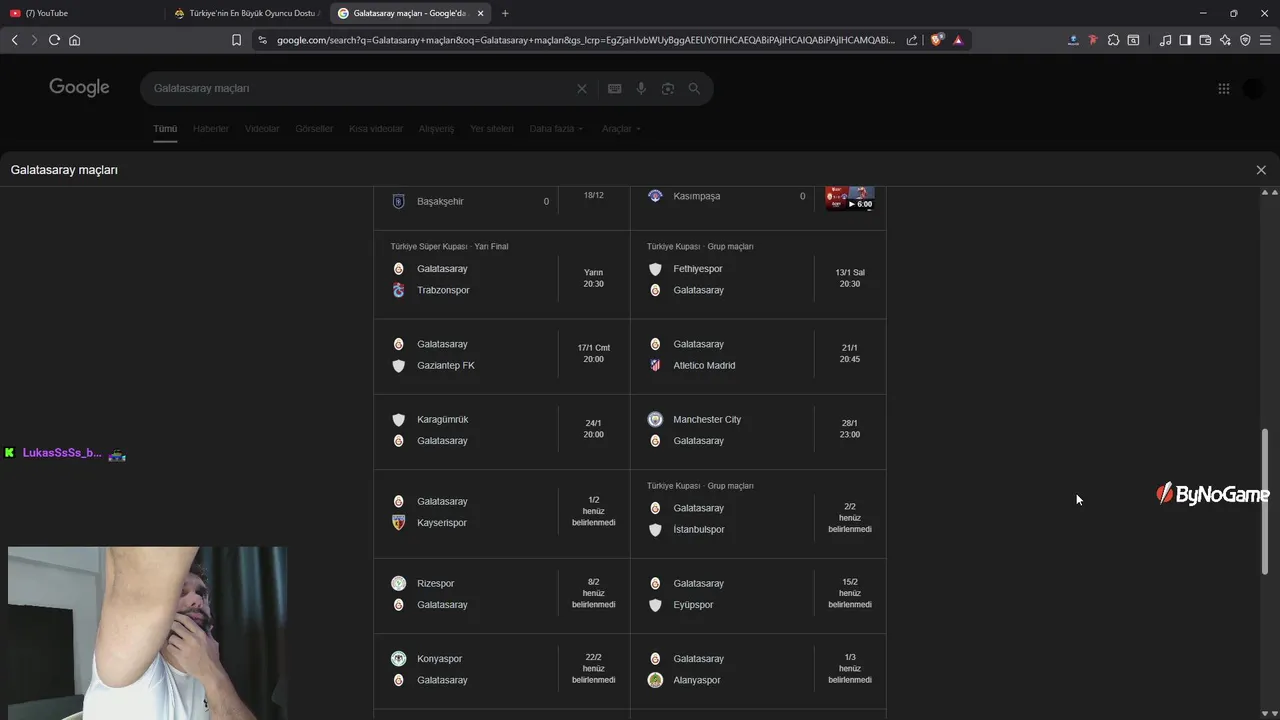This screenshot has height=720, width=1280.
Task: Open the Google apps grid
Action: [1223, 88]
